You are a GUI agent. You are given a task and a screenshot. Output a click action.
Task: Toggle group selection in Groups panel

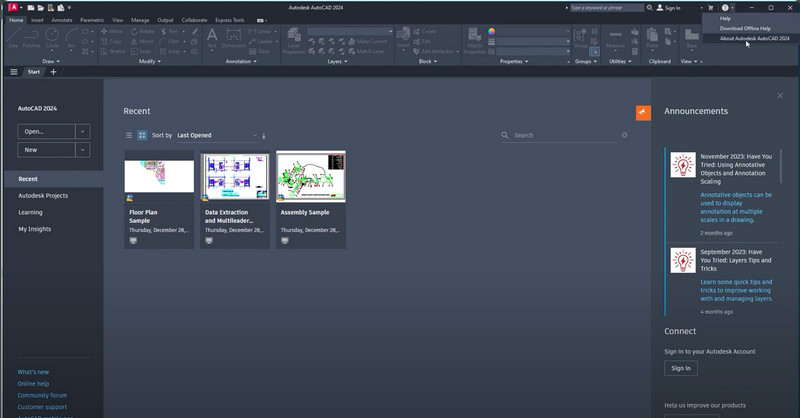[594, 52]
